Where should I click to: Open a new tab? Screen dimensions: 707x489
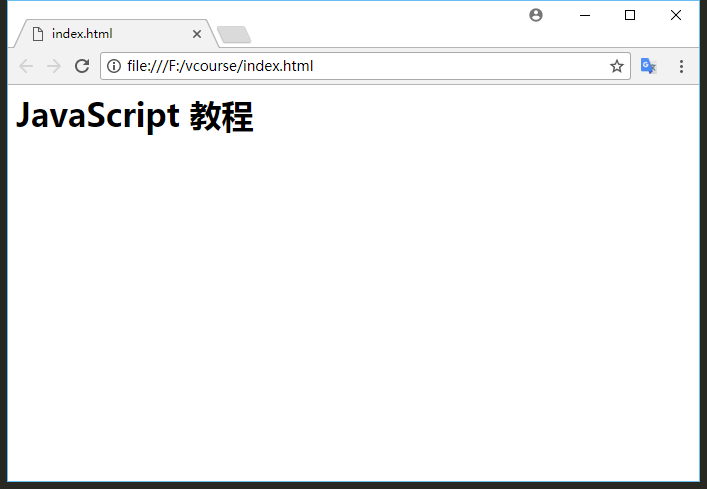pyautogui.click(x=233, y=35)
